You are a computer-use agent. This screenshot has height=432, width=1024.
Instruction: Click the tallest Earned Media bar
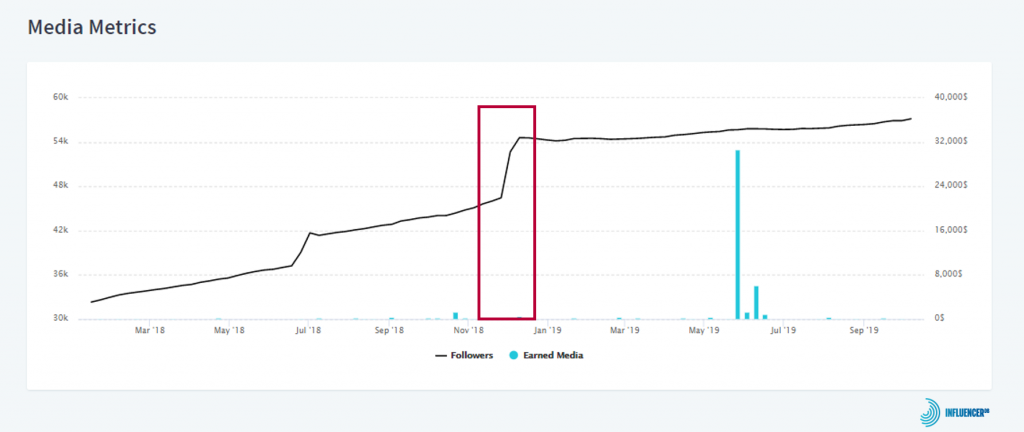pyautogui.click(x=737, y=235)
